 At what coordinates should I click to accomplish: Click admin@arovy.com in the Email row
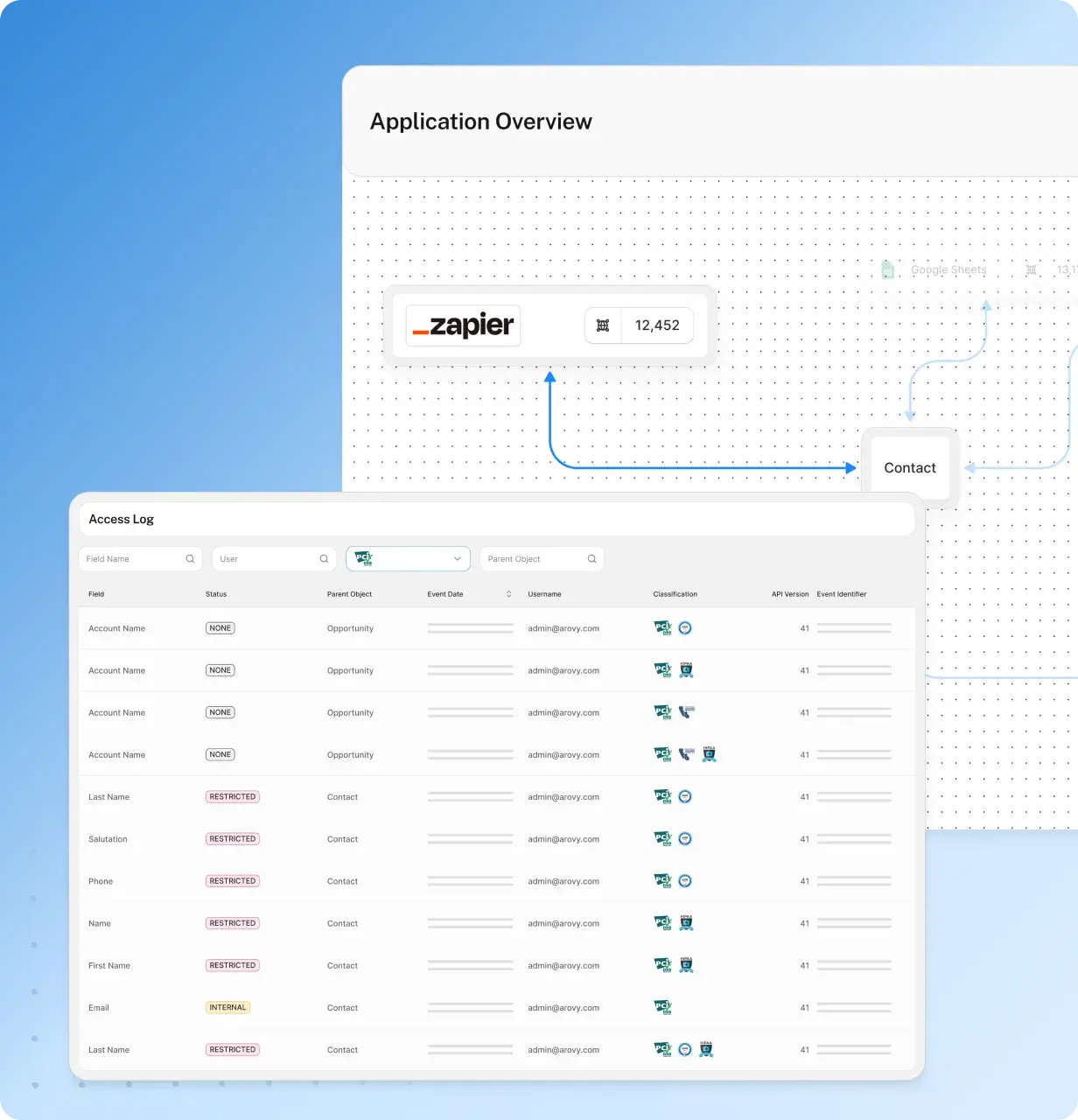(x=563, y=1008)
